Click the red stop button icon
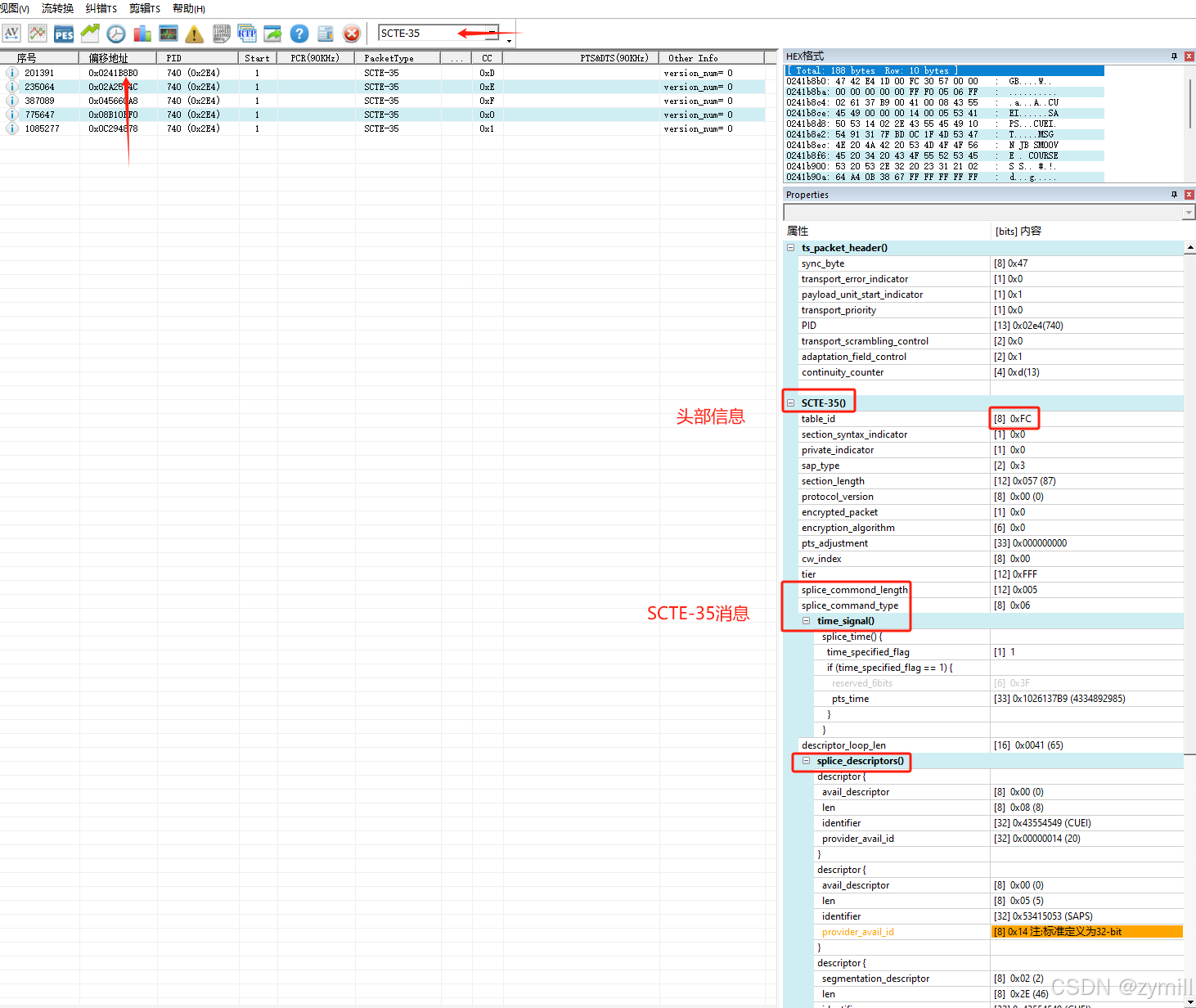This screenshot has width=1196, height=1008. point(352,34)
